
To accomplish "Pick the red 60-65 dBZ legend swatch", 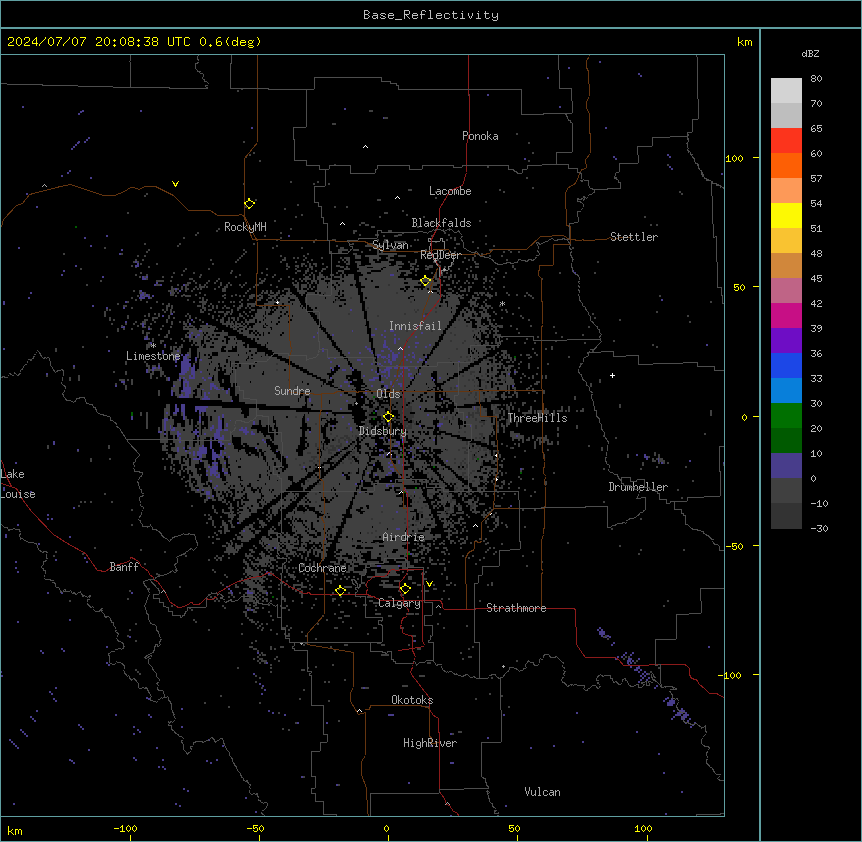I will click(x=786, y=141).
